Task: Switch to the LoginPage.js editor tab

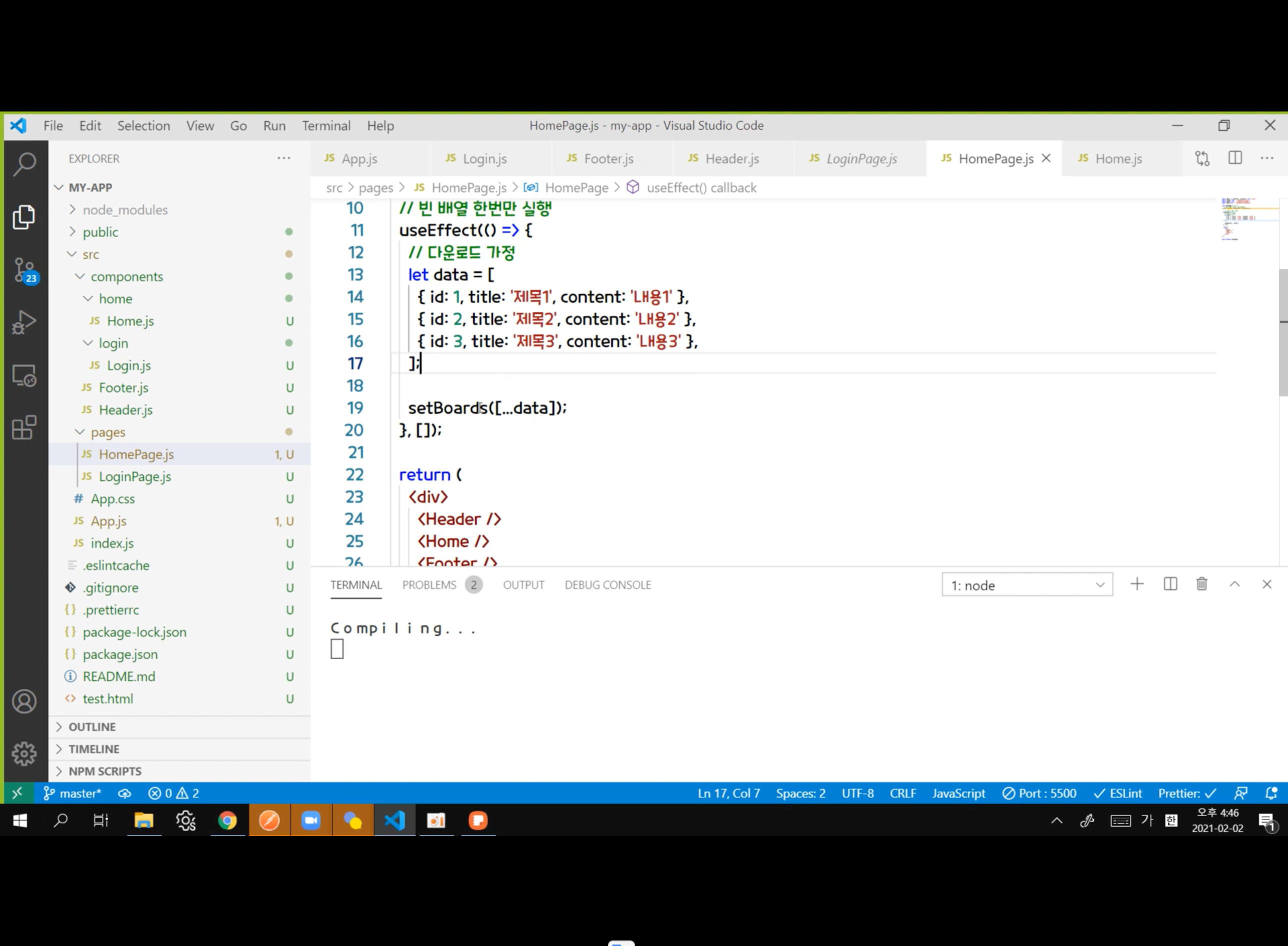Action: tap(861, 158)
